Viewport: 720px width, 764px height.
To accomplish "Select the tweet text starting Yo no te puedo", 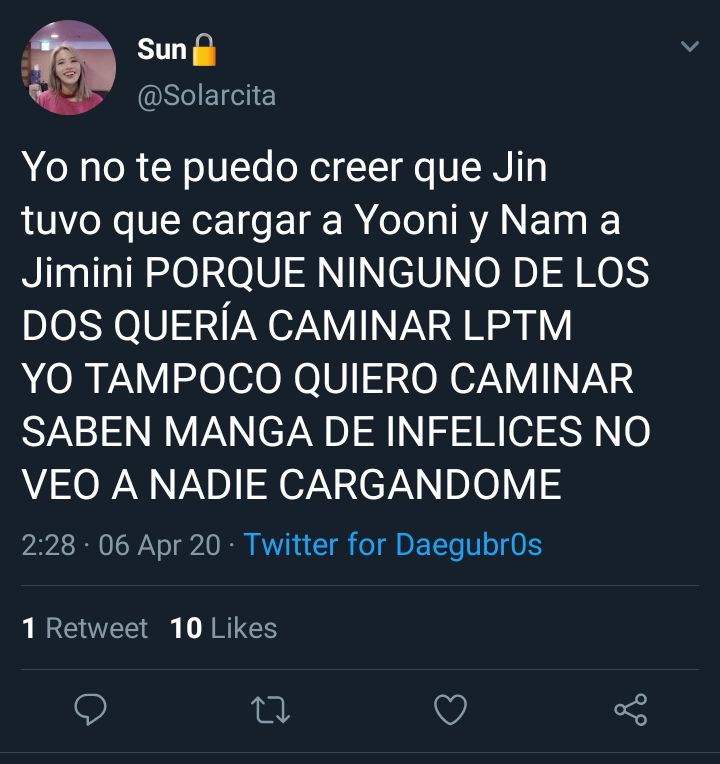I will pyautogui.click(x=336, y=325).
